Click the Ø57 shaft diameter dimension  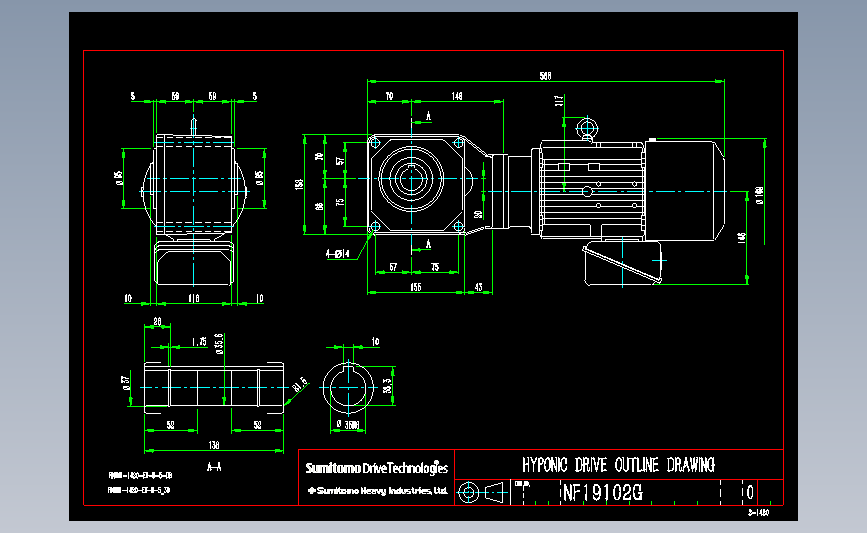pyautogui.click(x=126, y=383)
